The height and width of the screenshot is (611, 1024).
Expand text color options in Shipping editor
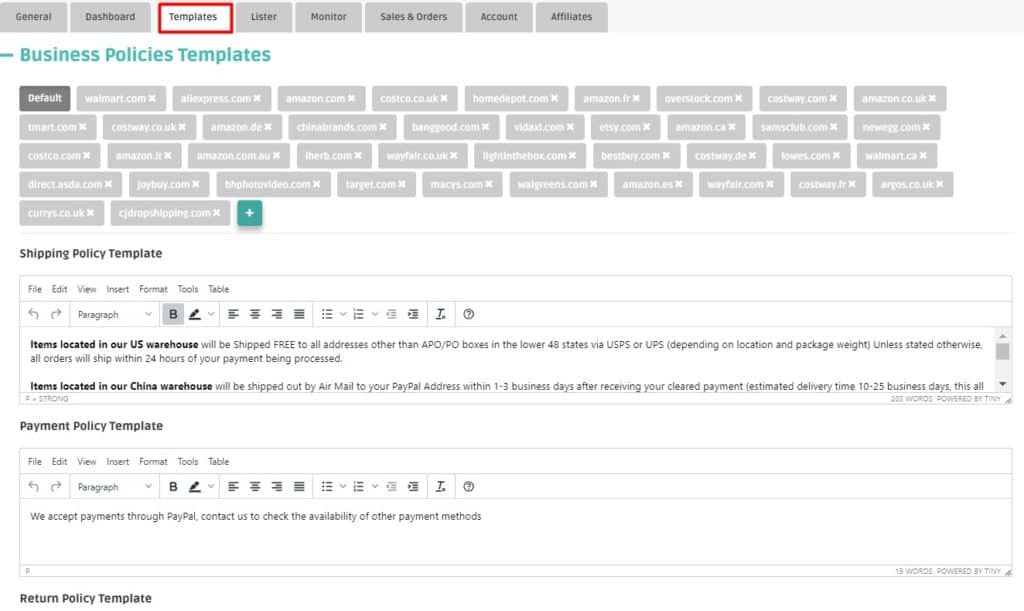[x=211, y=314]
